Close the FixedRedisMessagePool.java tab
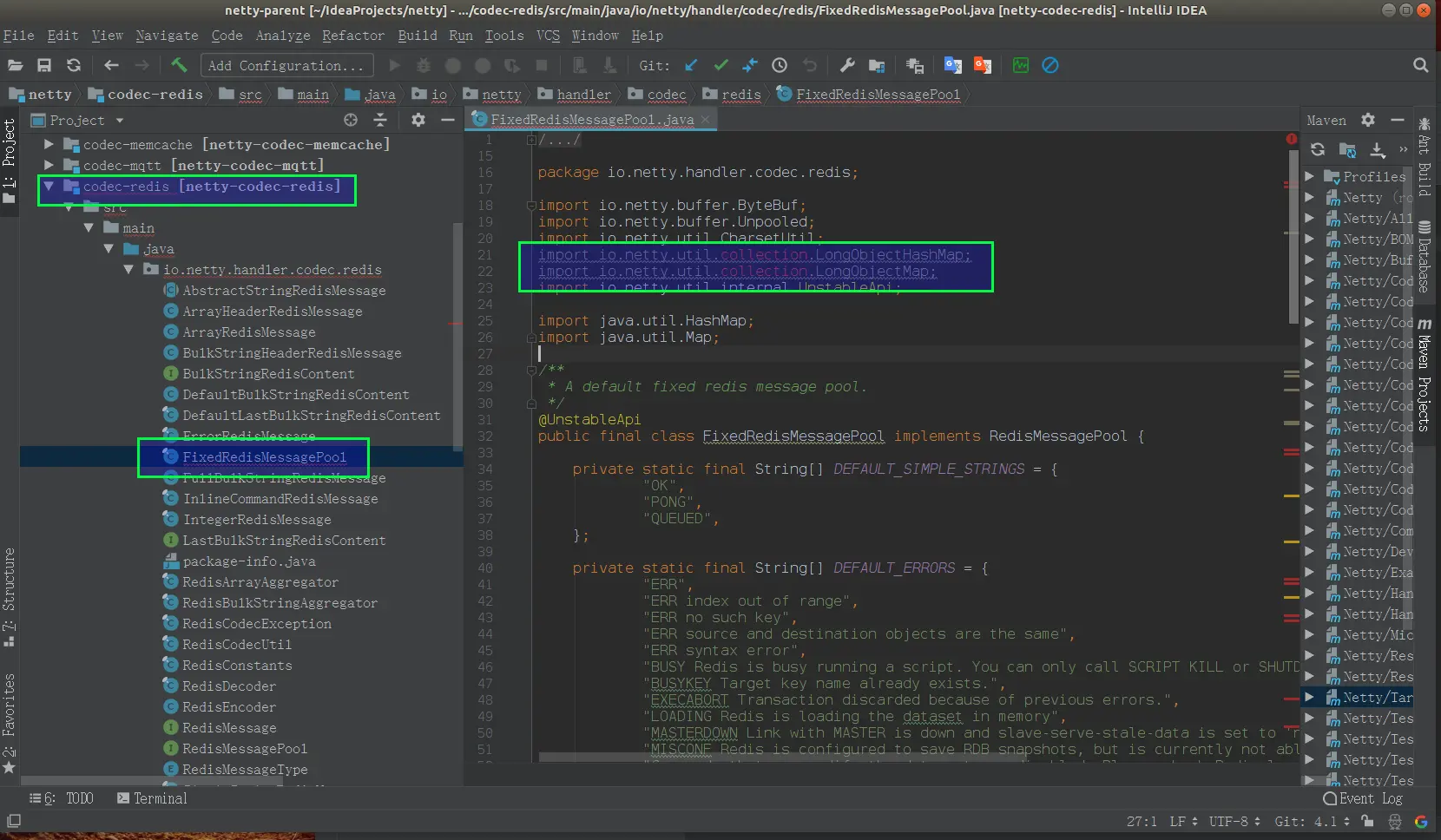The height and width of the screenshot is (840, 1441). point(706,120)
